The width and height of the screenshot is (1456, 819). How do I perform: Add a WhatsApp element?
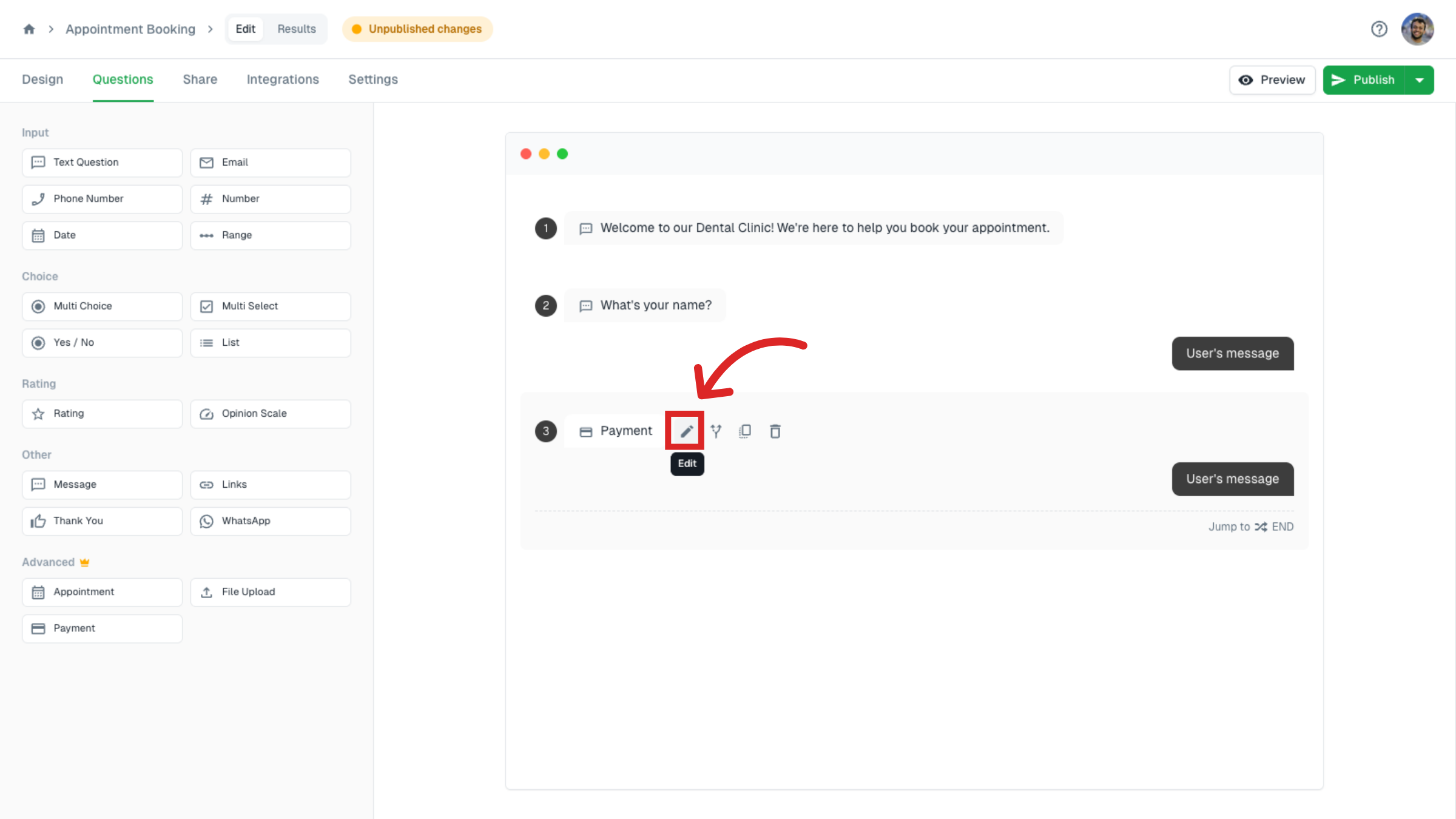[271, 521]
